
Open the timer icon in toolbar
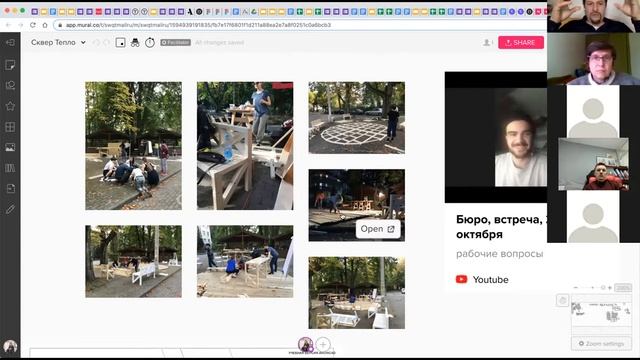150,42
